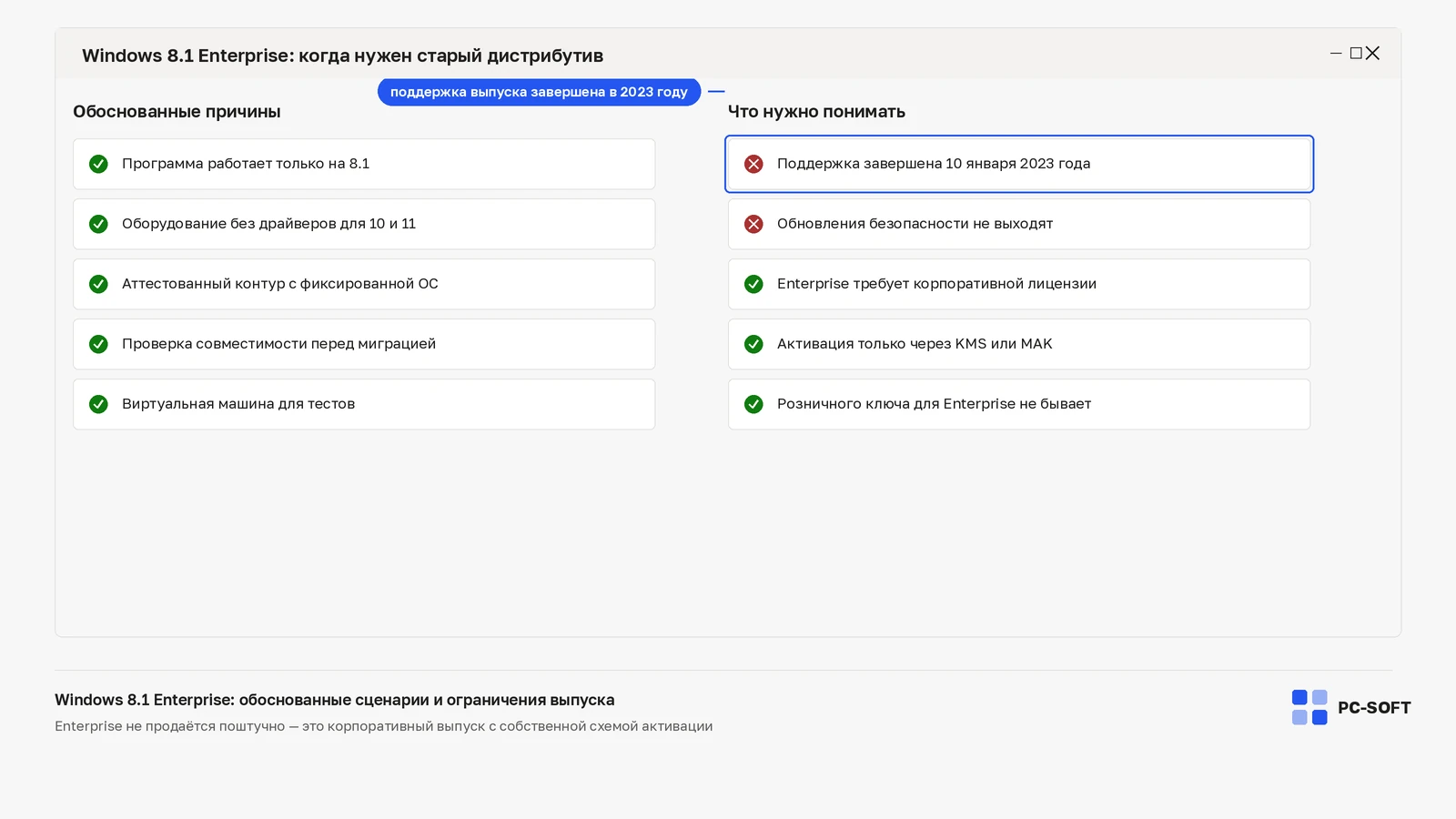The height and width of the screenshot is (819, 1456).
Task: Click the heading "Обоснованные причины"
Action: (177, 112)
